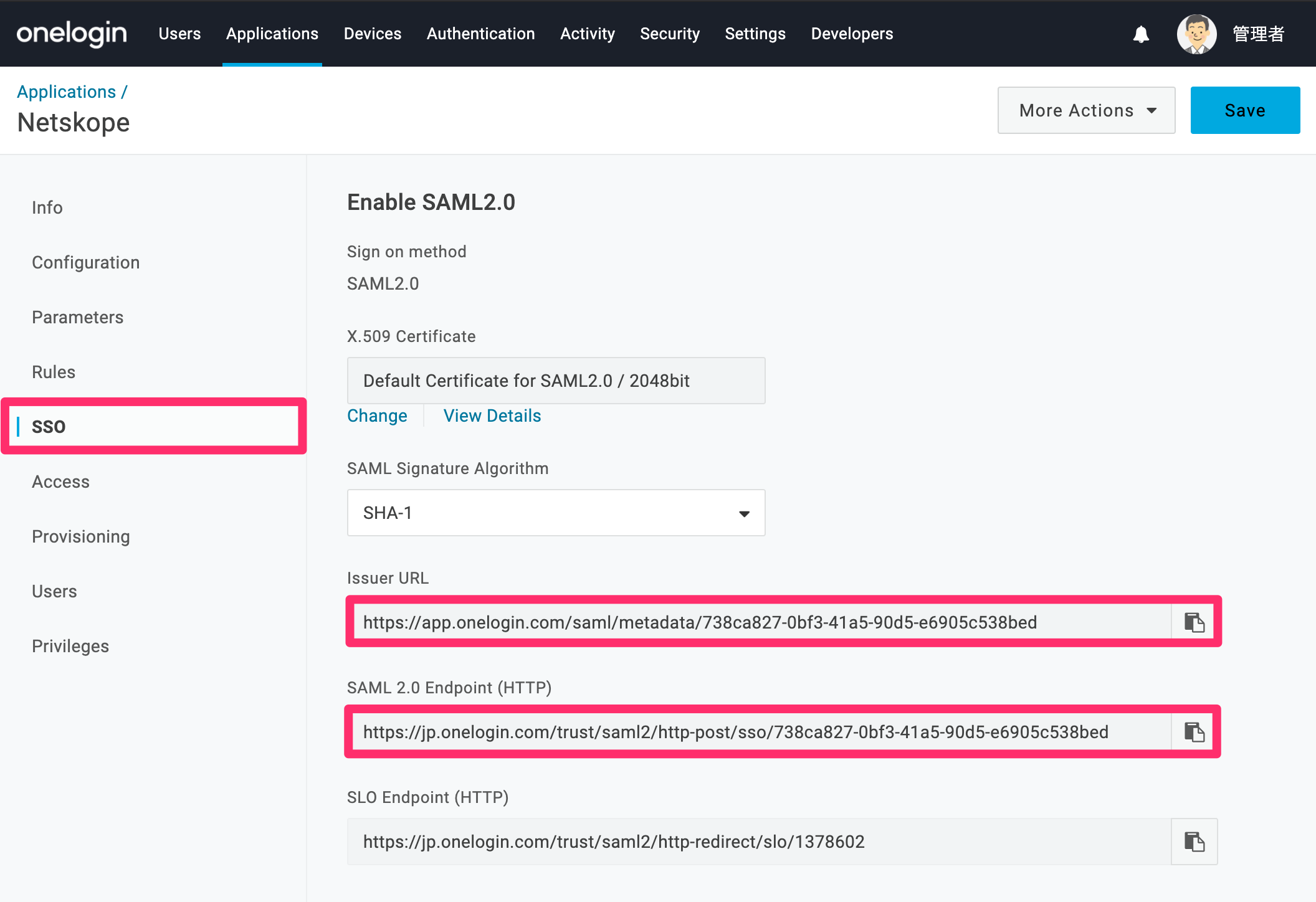1316x902 pixels.
Task: Open the Applications top menu
Action: (272, 34)
